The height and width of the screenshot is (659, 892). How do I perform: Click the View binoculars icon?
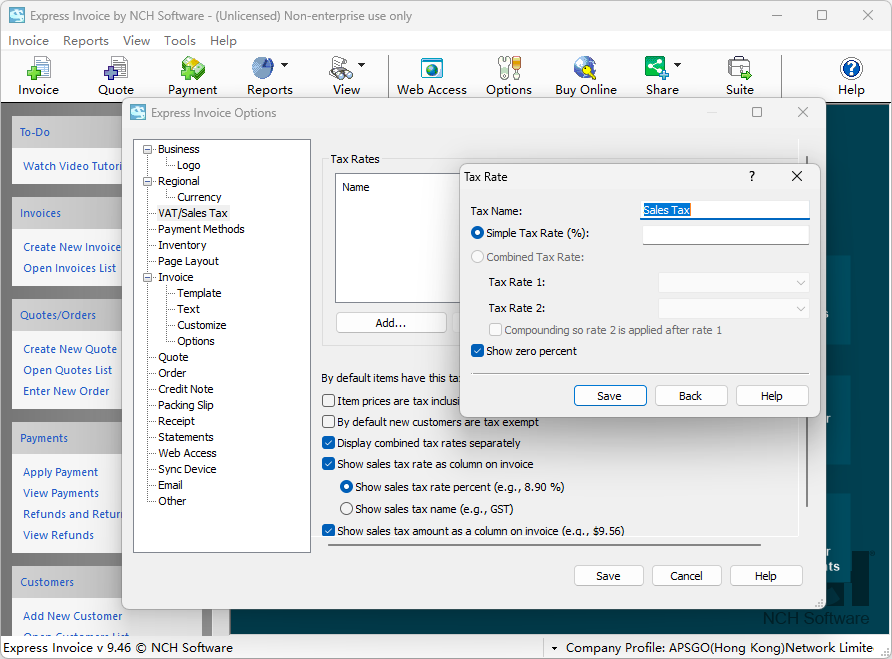[x=340, y=69]
